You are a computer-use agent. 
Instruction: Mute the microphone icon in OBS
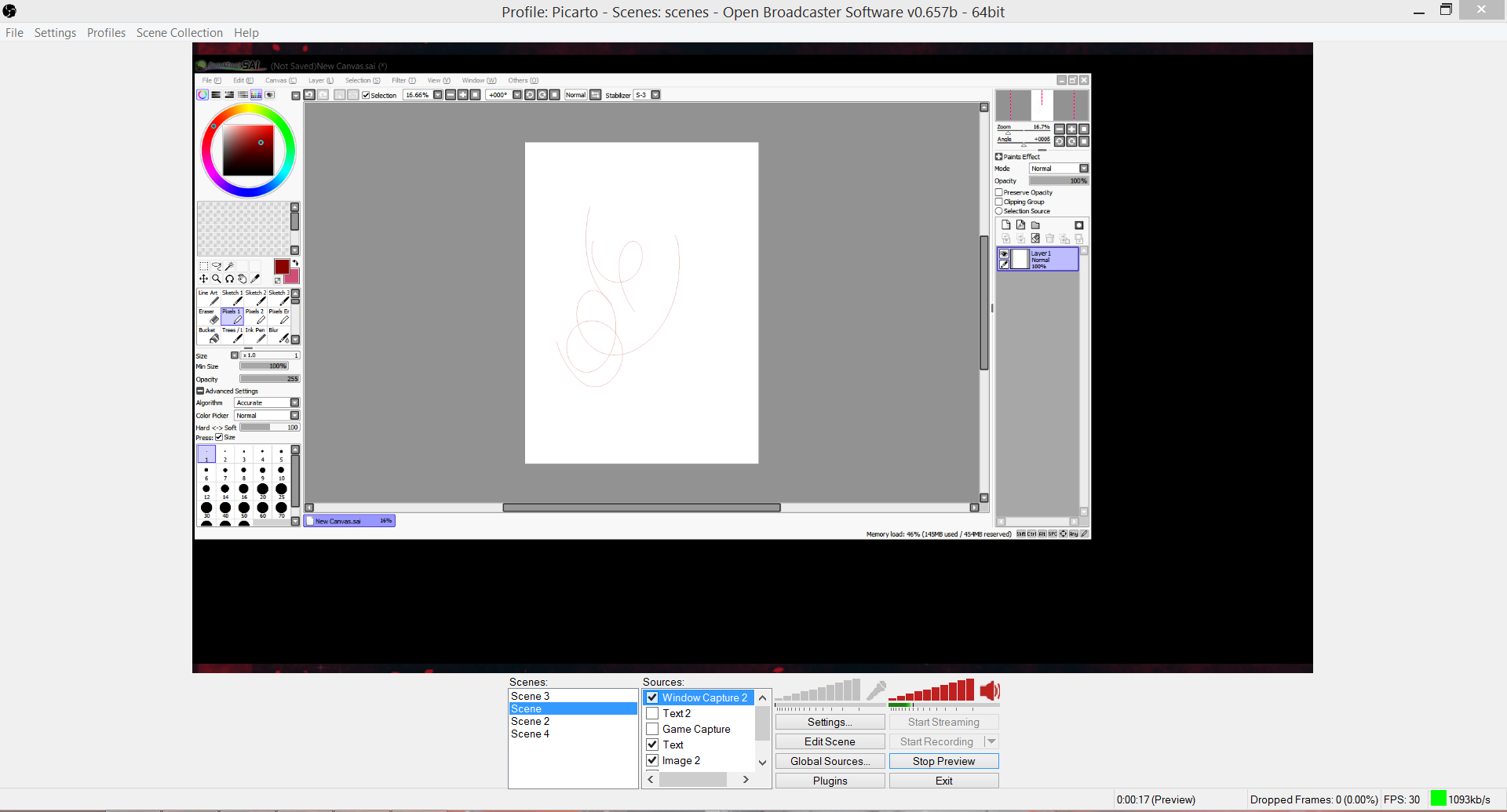[x=876, y=690]
